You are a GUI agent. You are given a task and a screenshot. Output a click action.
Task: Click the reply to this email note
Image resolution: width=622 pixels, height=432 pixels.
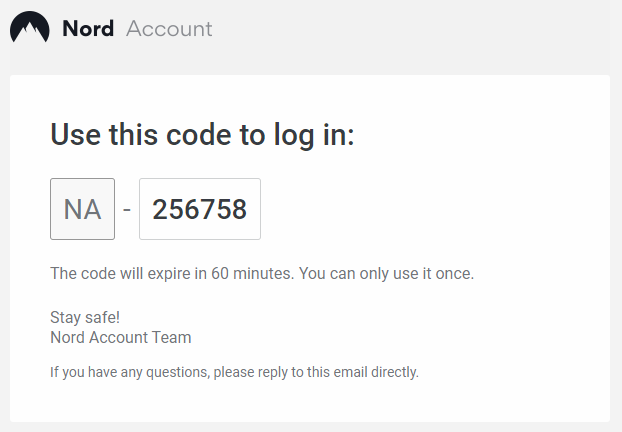click(x=234, y=372)
